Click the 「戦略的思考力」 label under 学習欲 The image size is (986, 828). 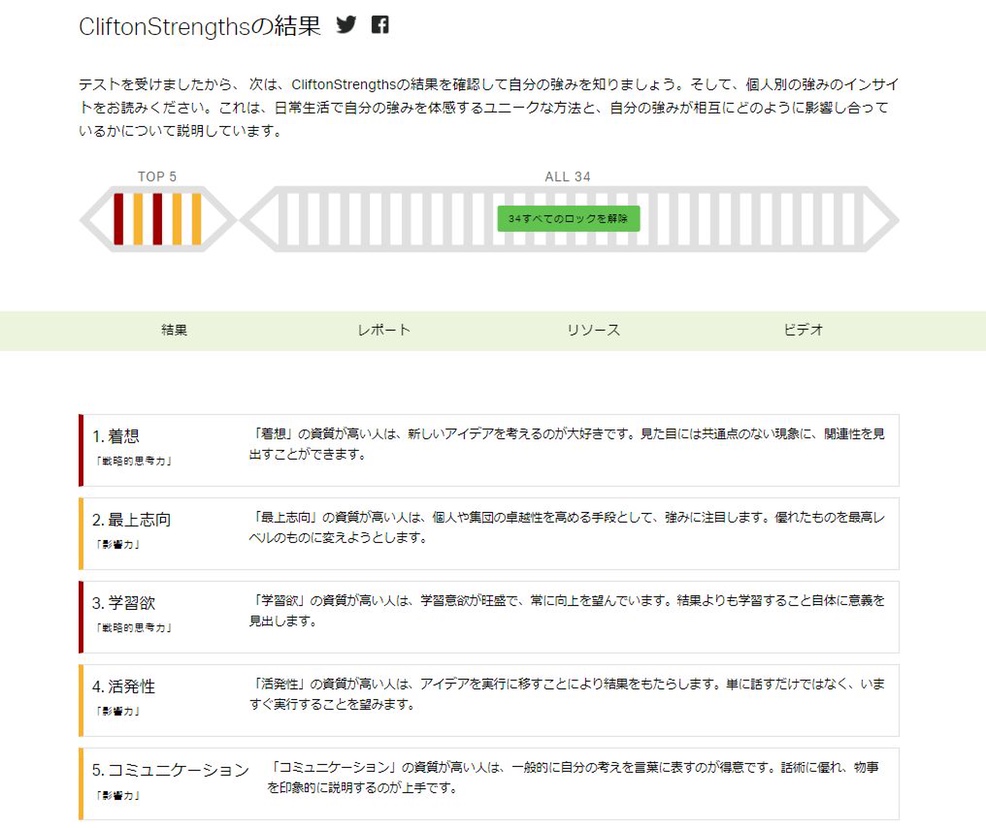tap(133, 627)
